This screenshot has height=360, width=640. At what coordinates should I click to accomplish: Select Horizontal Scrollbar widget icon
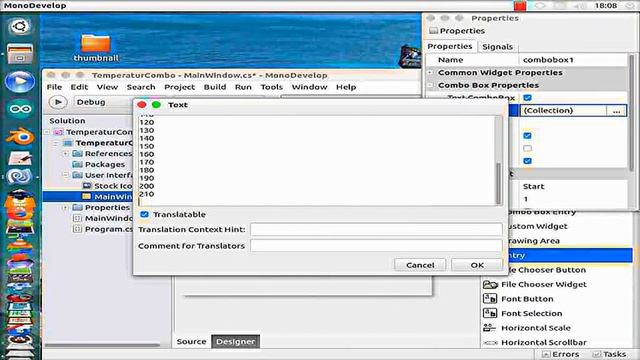tap(489, 342)
